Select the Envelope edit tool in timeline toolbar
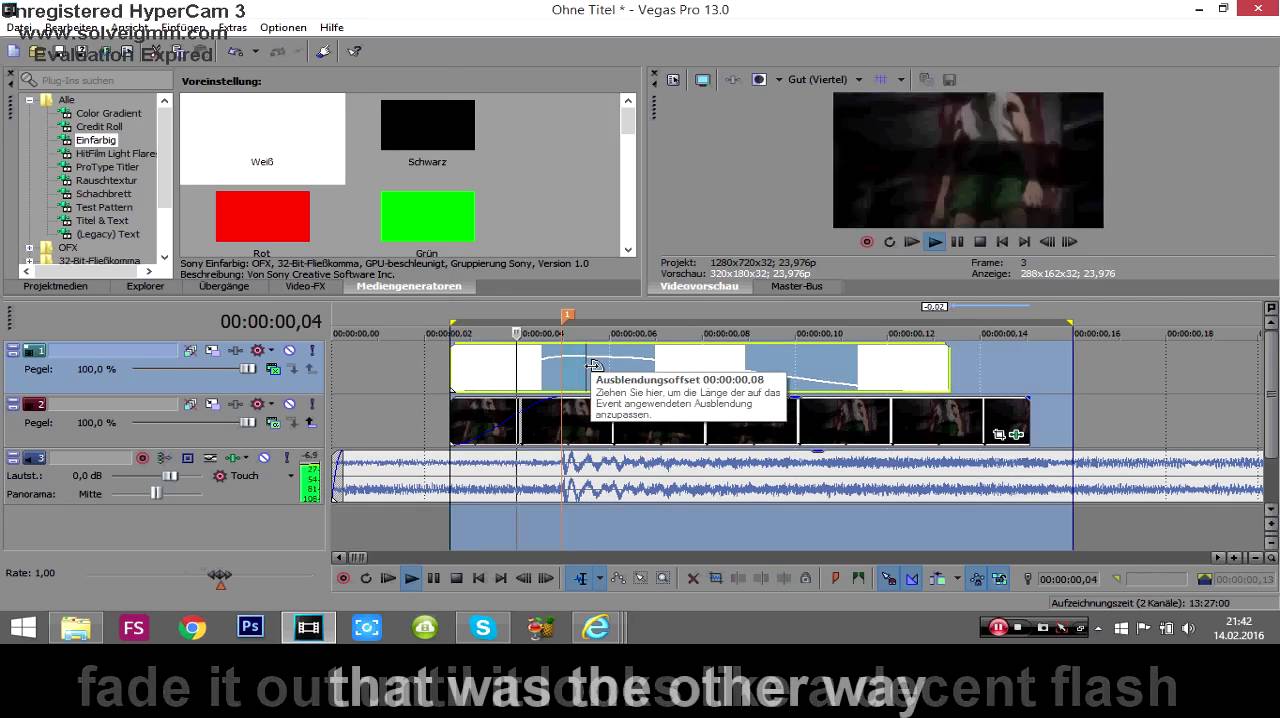 [x=619, y=578]
